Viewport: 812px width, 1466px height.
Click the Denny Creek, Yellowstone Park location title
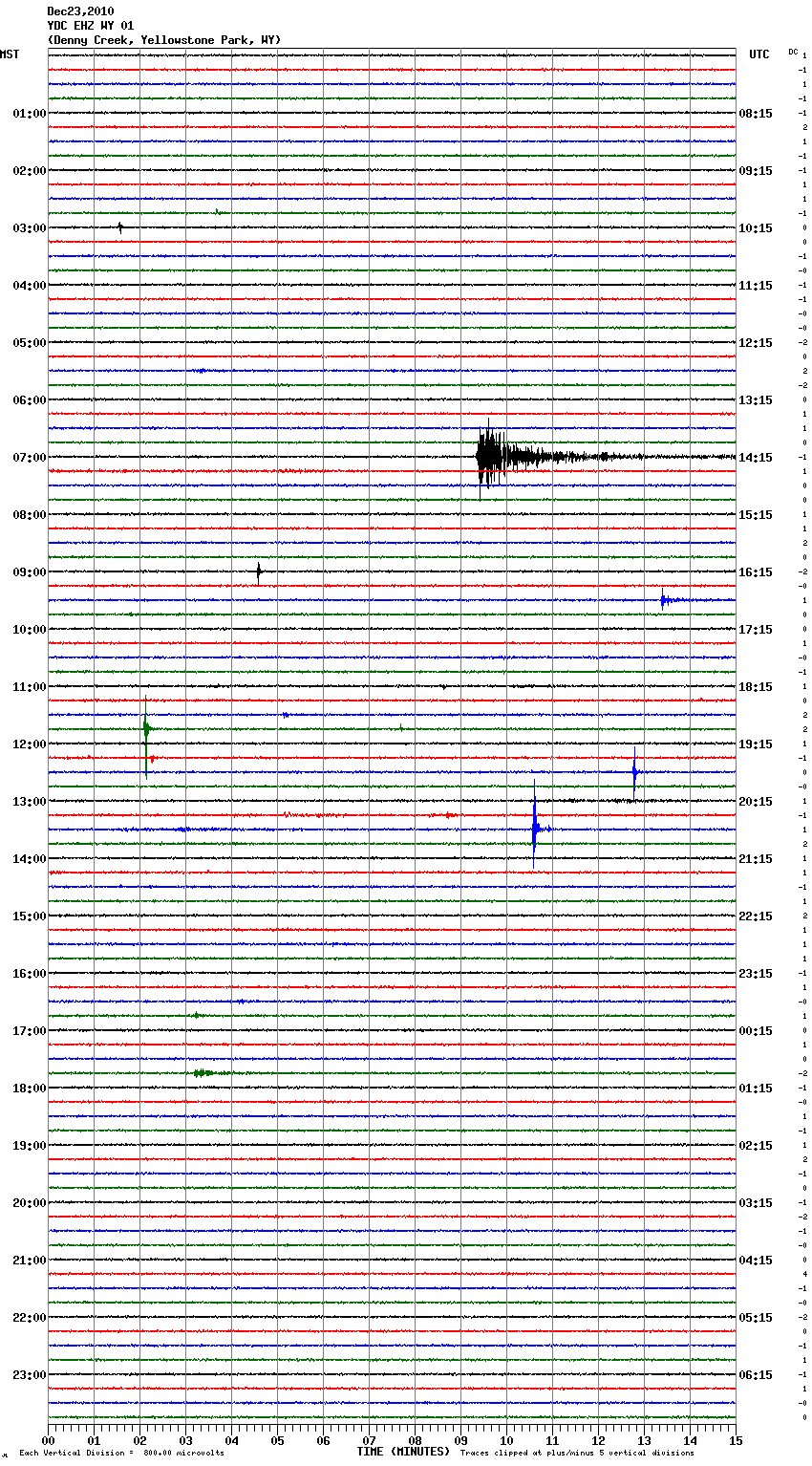click(163, 40)
